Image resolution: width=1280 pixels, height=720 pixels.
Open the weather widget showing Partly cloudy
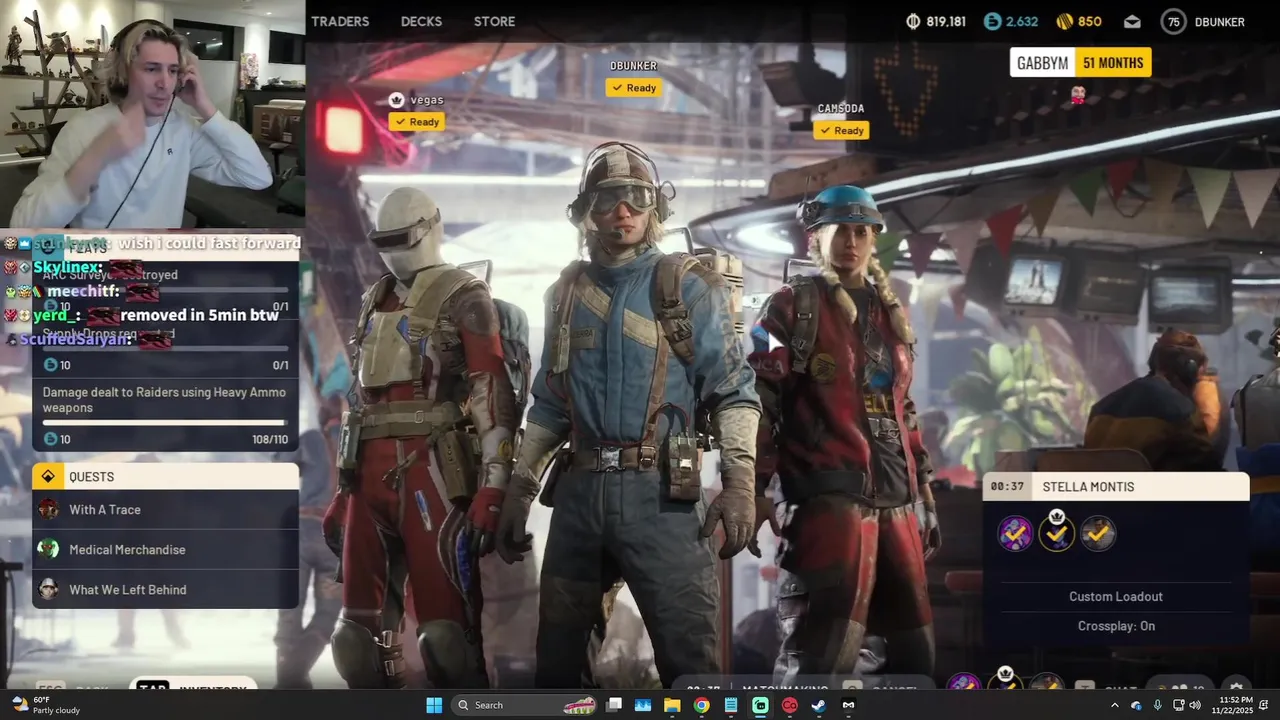click(47, 705)
